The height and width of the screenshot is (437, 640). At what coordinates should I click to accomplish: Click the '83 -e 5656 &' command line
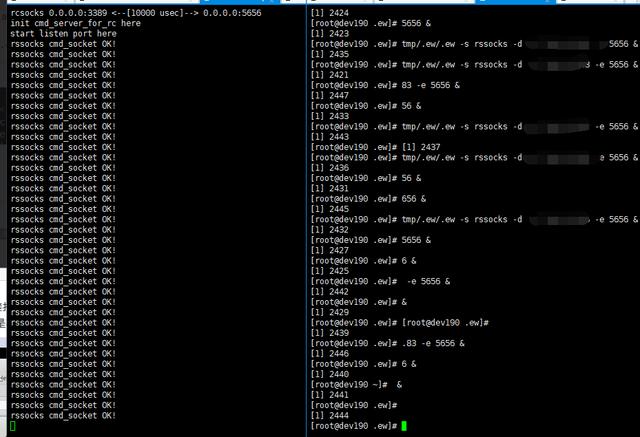385,85
